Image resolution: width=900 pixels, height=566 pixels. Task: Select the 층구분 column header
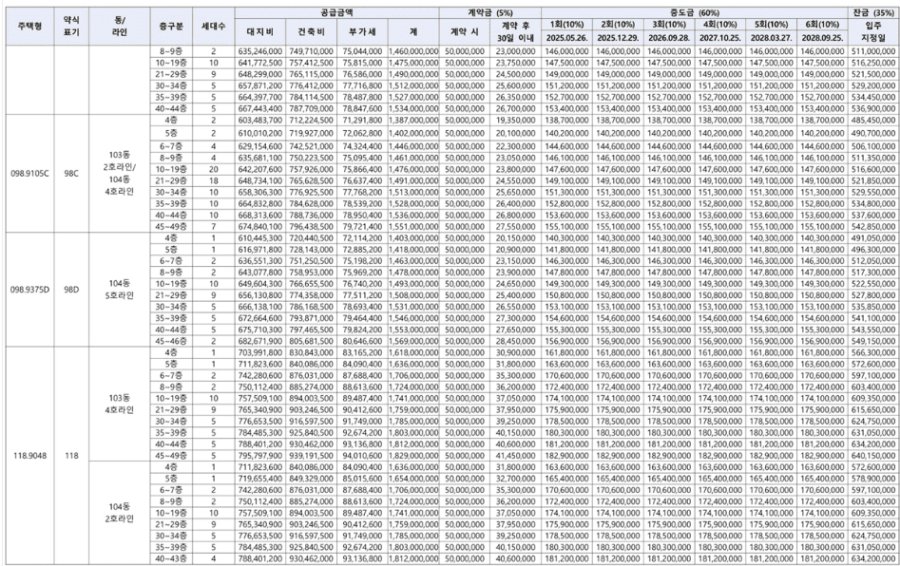(x=171, y=26)
